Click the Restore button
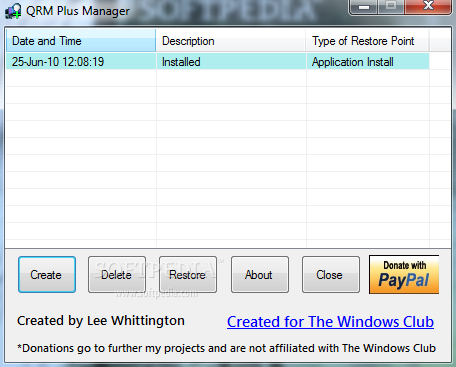This screenshot has height=367, width=456. pyautogui.click(x=188, y=275)
